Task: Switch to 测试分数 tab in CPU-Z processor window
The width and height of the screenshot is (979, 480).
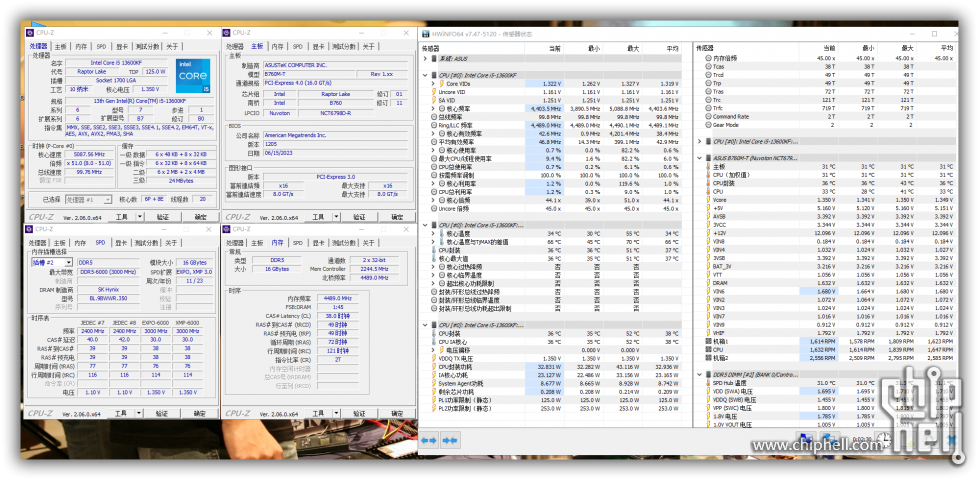Action: click(x=147, y=46)
